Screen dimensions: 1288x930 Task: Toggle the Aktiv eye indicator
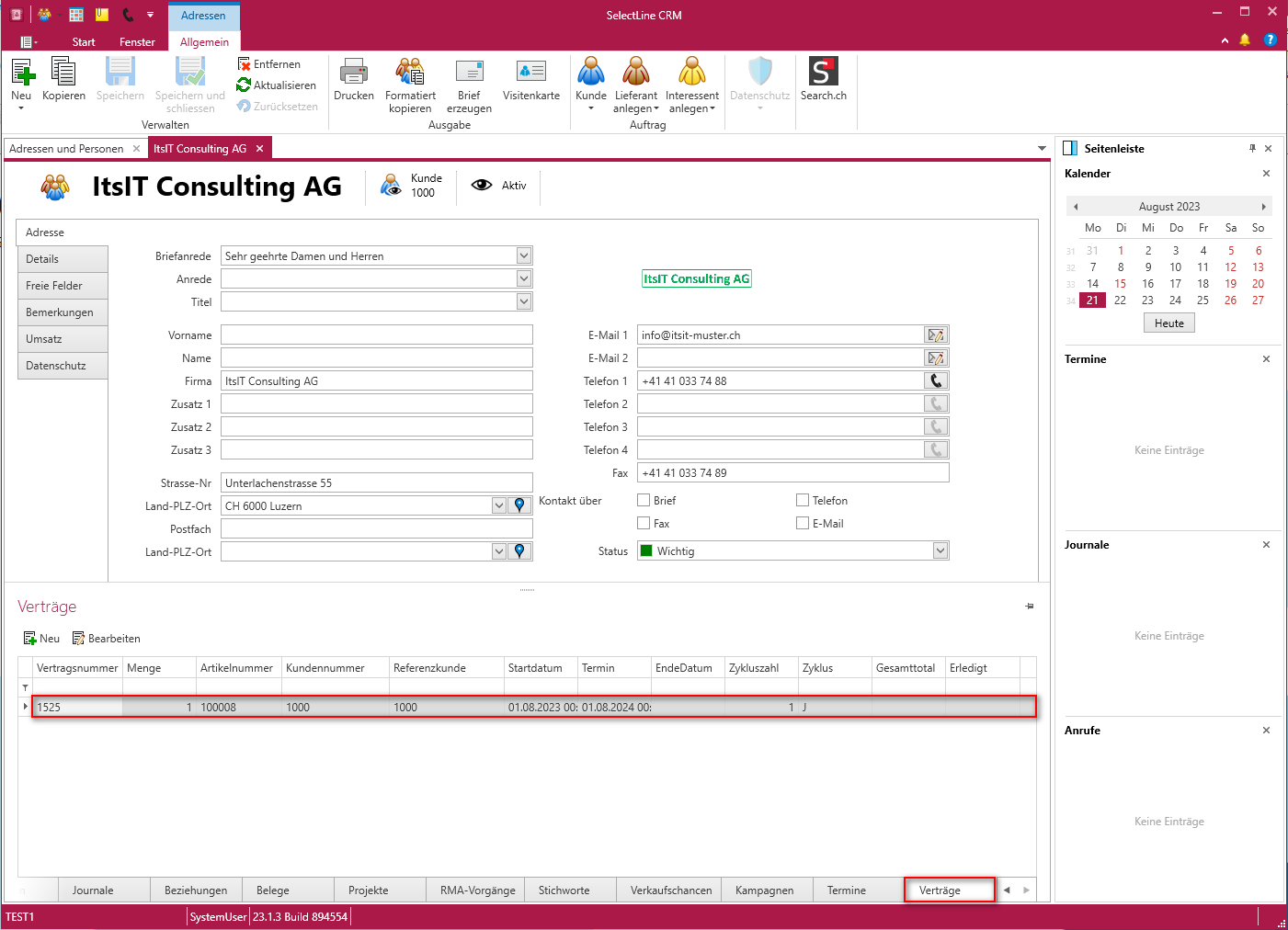coord(482,186)
